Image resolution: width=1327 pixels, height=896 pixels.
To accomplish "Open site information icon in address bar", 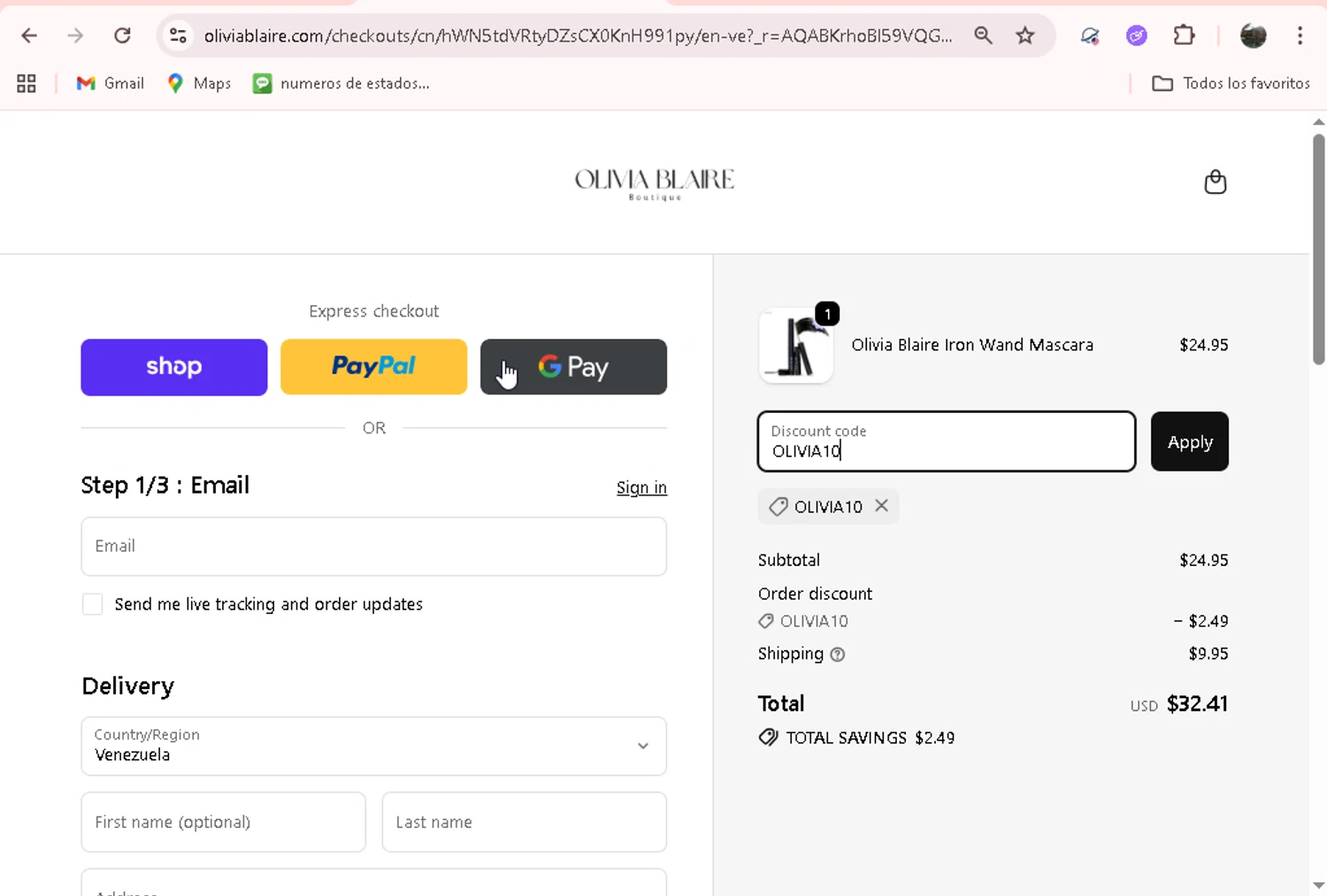I will [x=178, y=35].
